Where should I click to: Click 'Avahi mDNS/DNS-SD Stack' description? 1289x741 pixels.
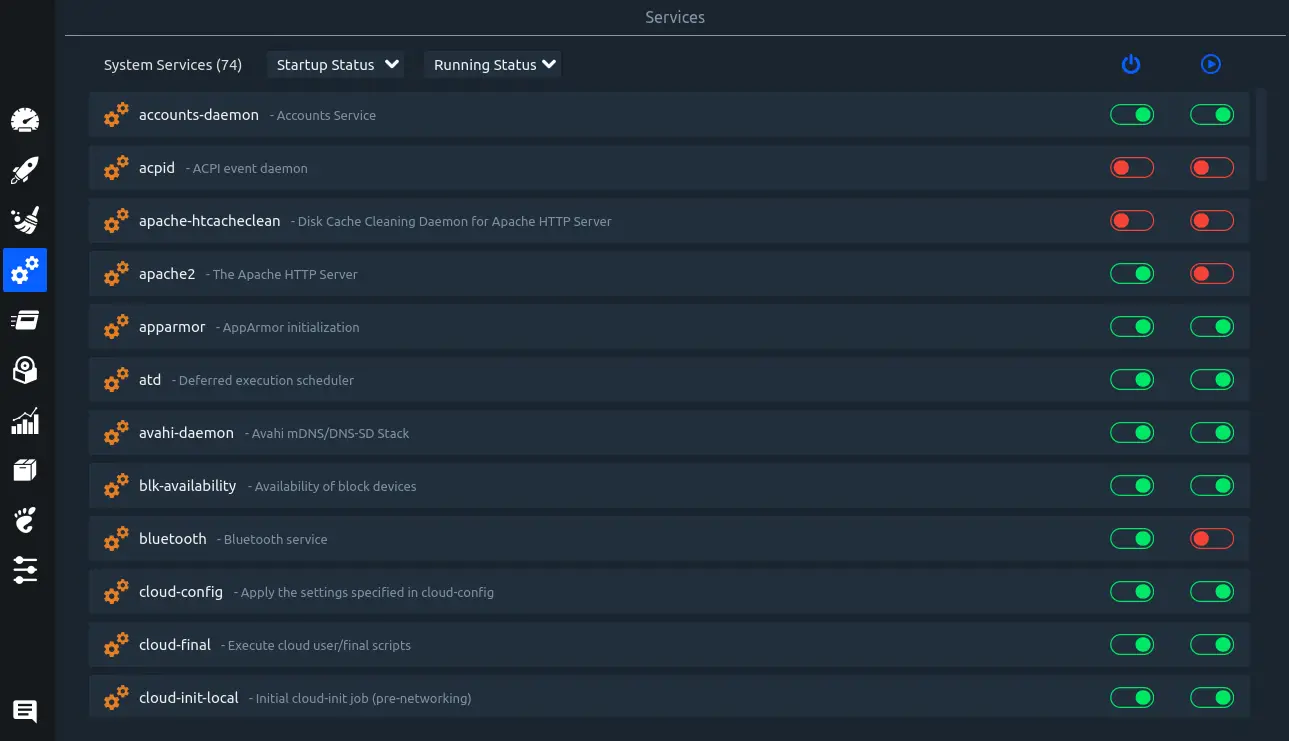[x=330, y=433]
